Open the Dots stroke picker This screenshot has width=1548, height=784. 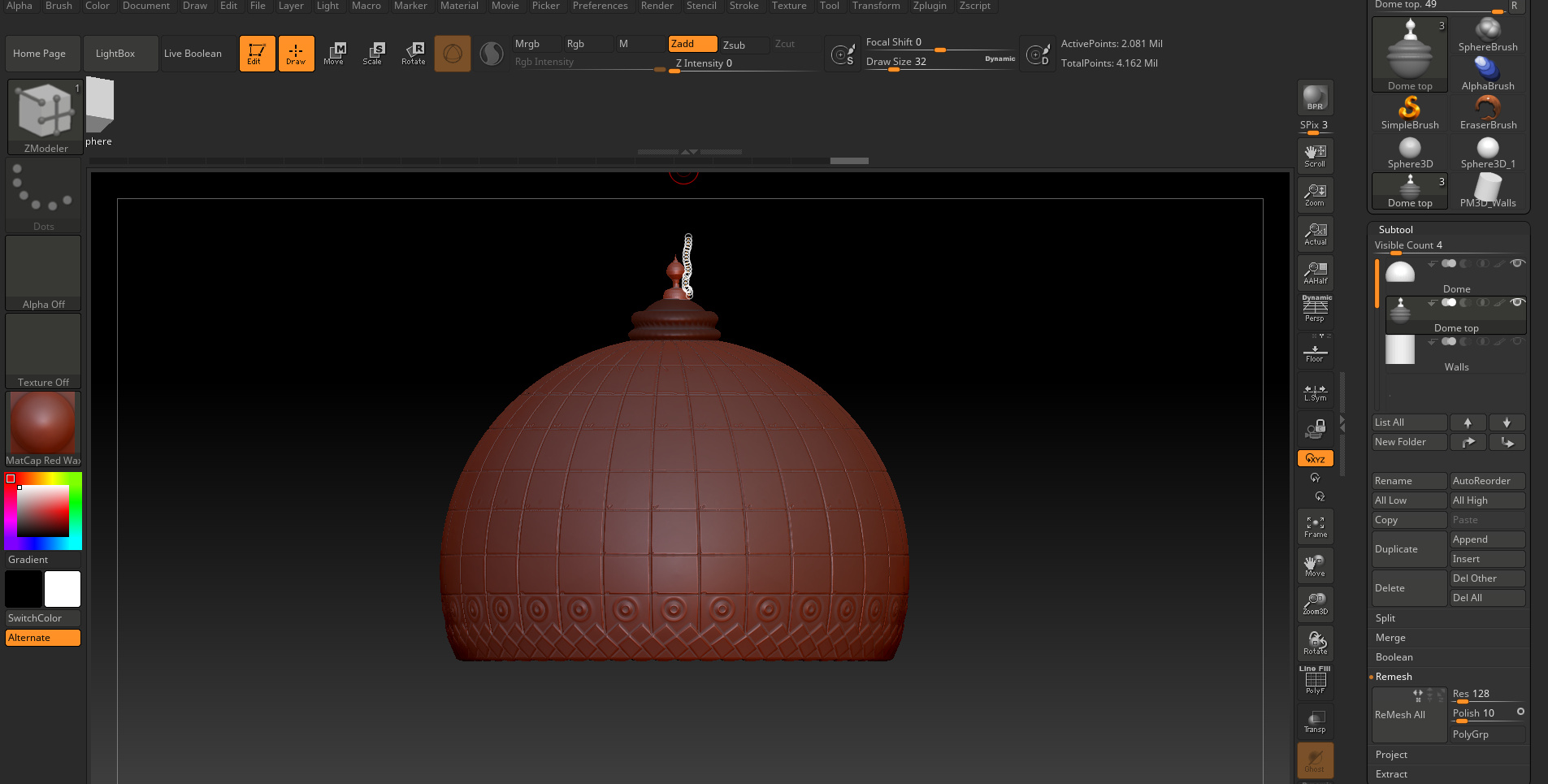coord(43,196)
